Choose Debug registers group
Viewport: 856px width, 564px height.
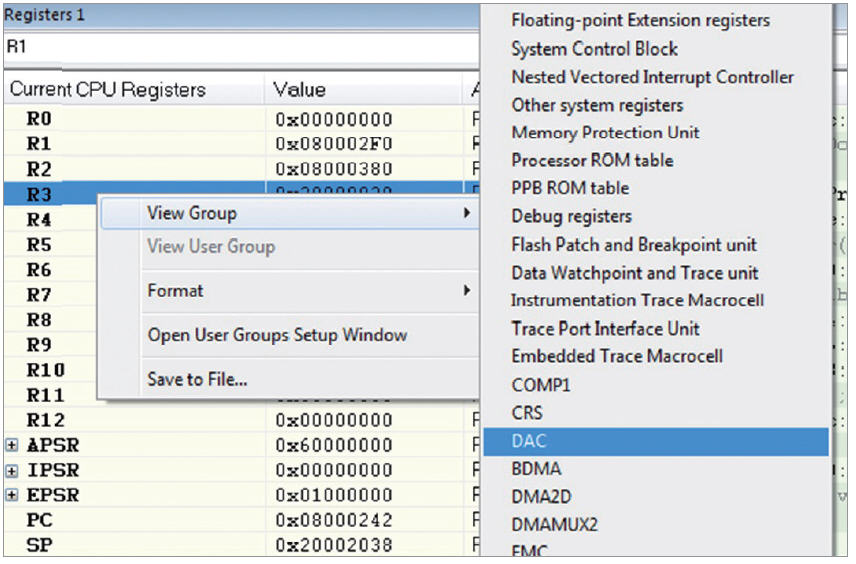[x=571, y=216]
